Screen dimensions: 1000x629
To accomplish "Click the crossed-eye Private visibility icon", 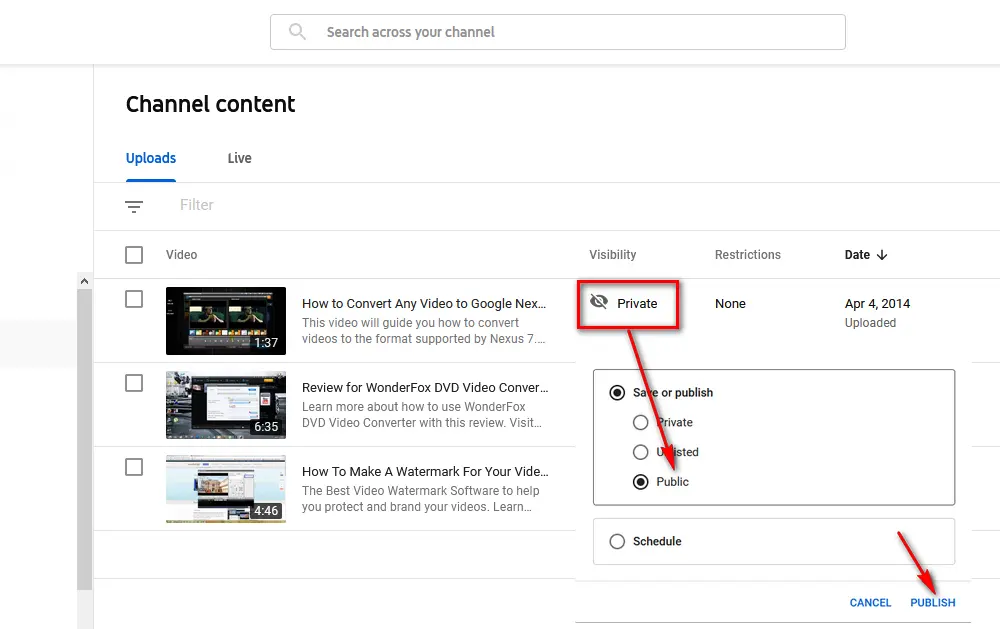I will click(x=599, y=302).
